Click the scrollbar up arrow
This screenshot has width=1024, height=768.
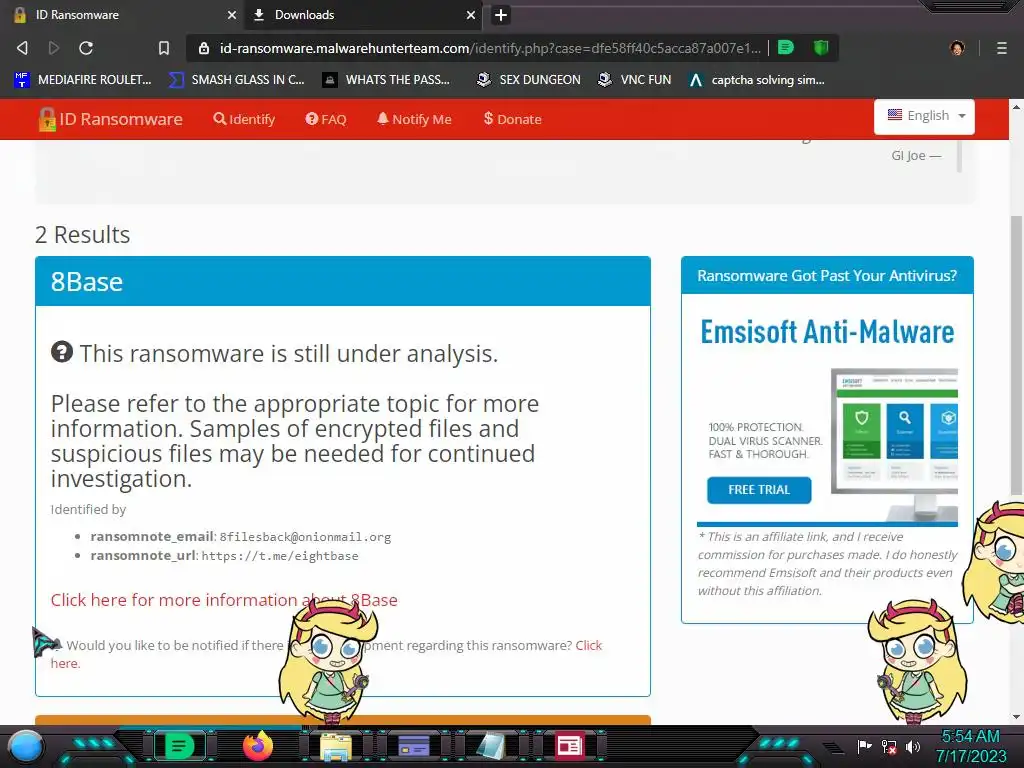coord(1016,106)
